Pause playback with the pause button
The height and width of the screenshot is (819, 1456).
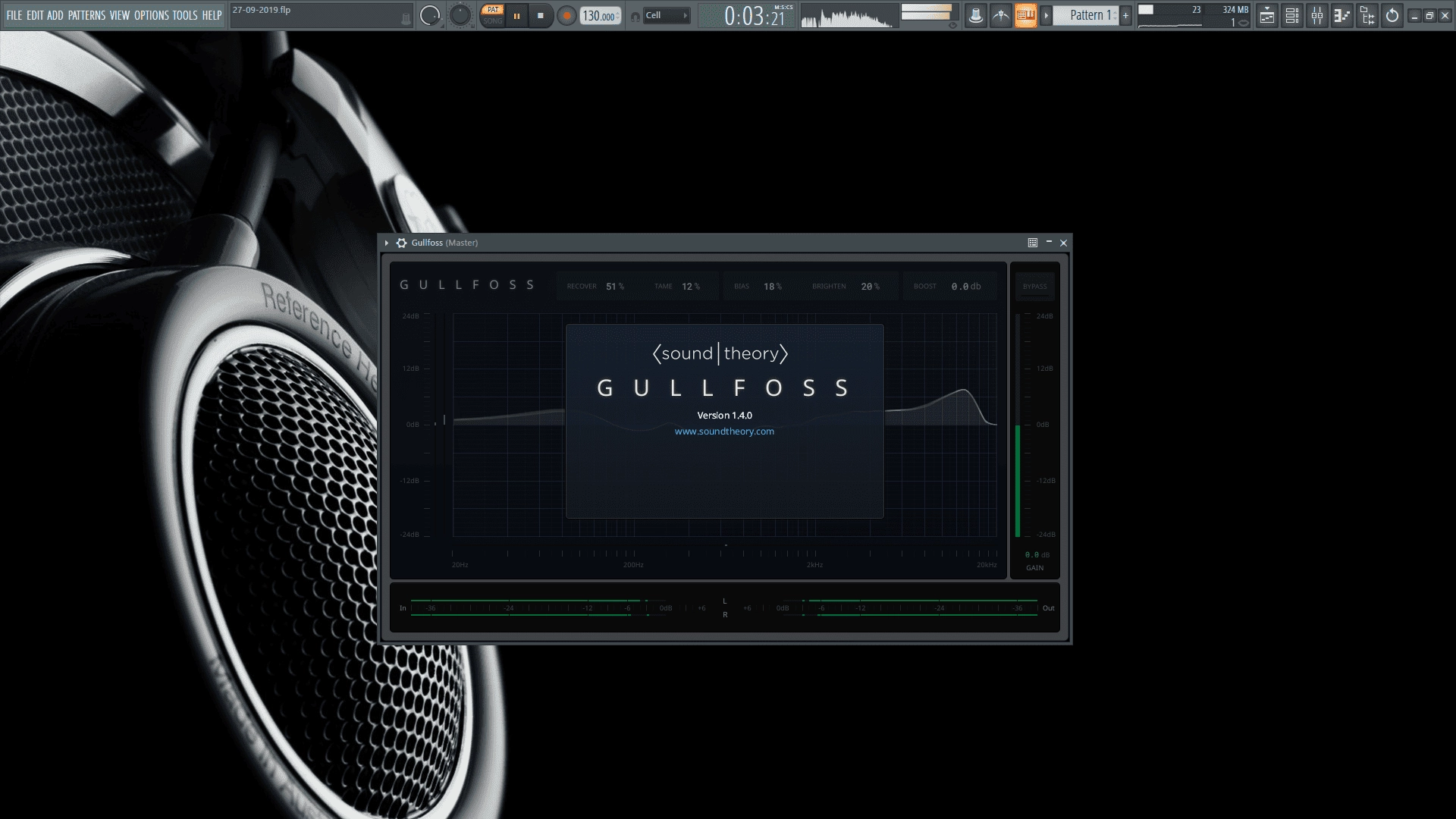(516, 15)
